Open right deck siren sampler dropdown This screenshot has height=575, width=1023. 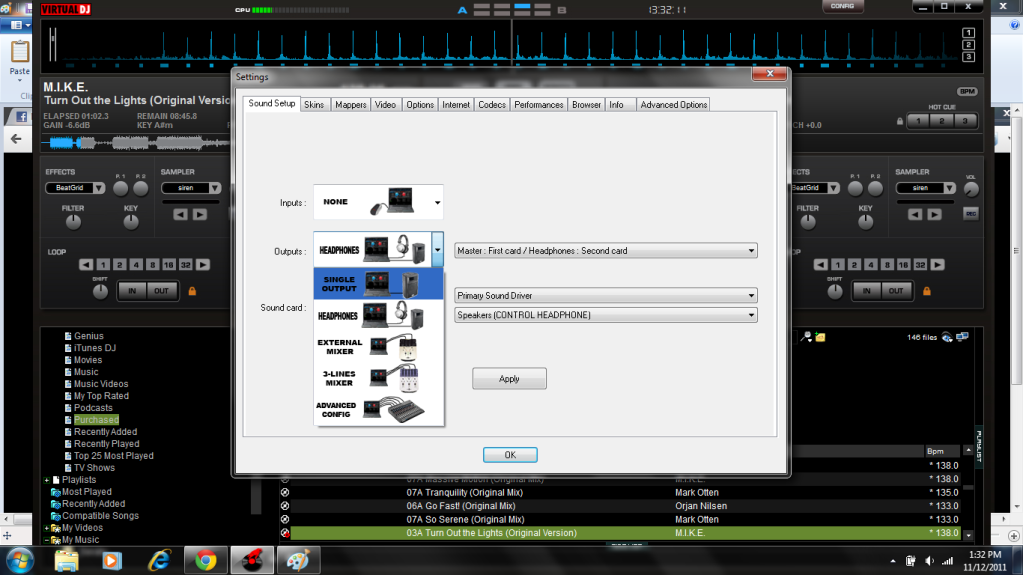click(926, 188)
